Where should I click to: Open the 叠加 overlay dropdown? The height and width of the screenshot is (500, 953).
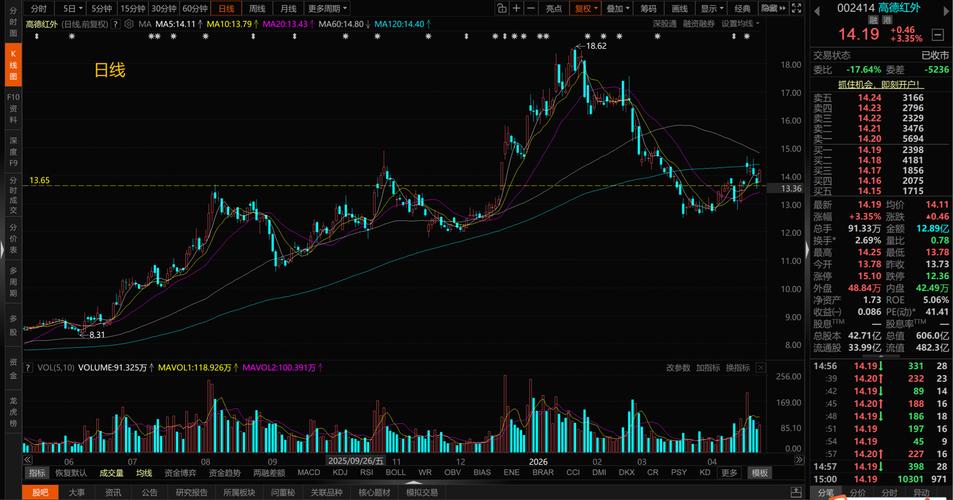[618, 9]
